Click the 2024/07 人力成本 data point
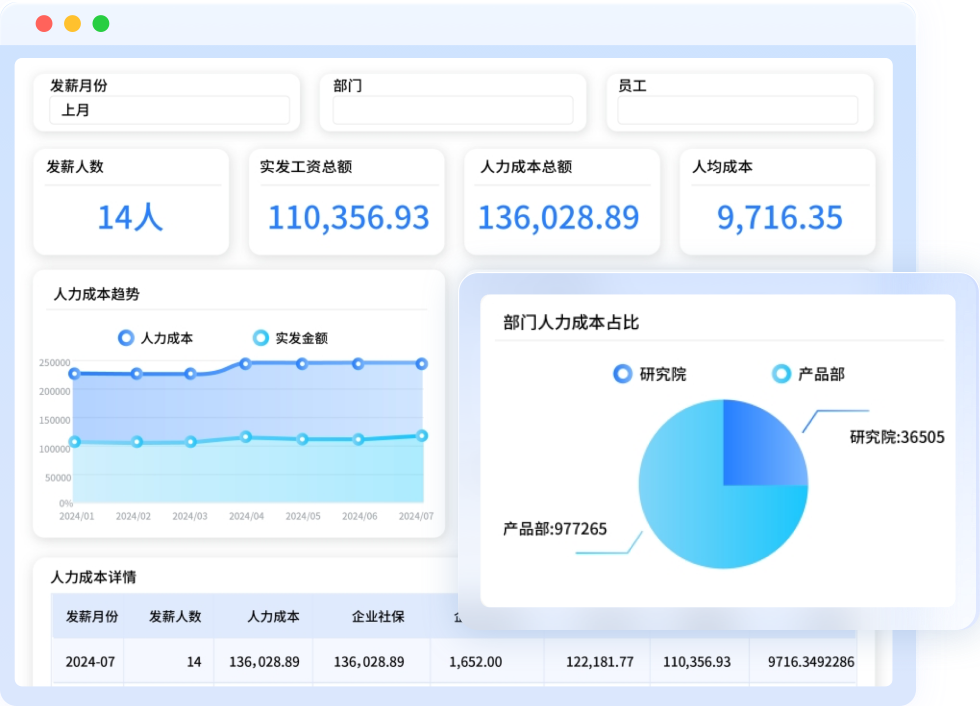This screenshot has height=706, width=980. 422,364
